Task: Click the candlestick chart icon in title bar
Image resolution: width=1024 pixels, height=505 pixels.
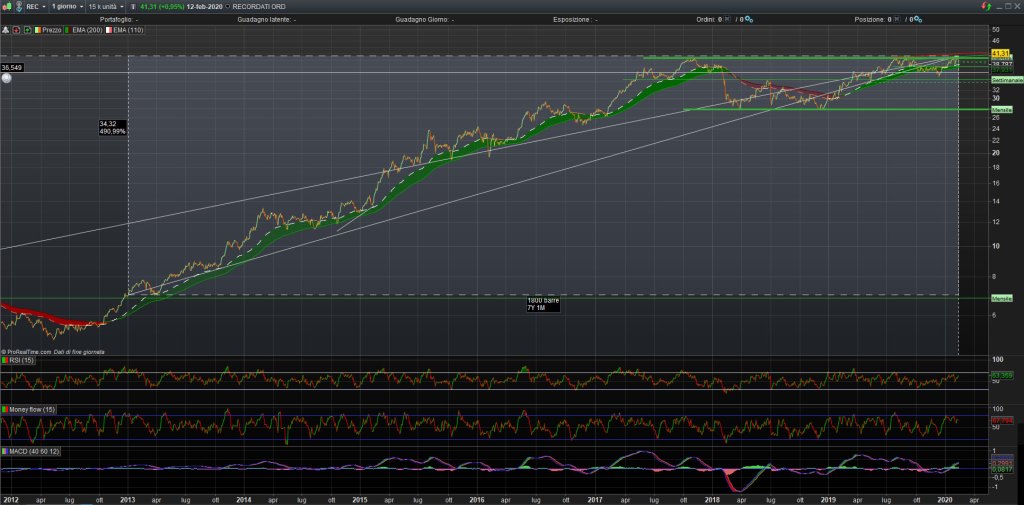Action: tap(7, 6)
